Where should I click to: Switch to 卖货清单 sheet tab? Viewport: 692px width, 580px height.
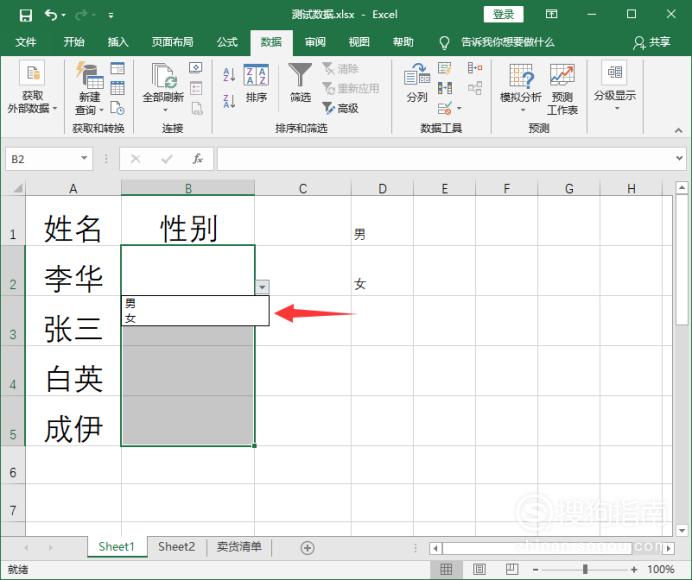[239, 547]
